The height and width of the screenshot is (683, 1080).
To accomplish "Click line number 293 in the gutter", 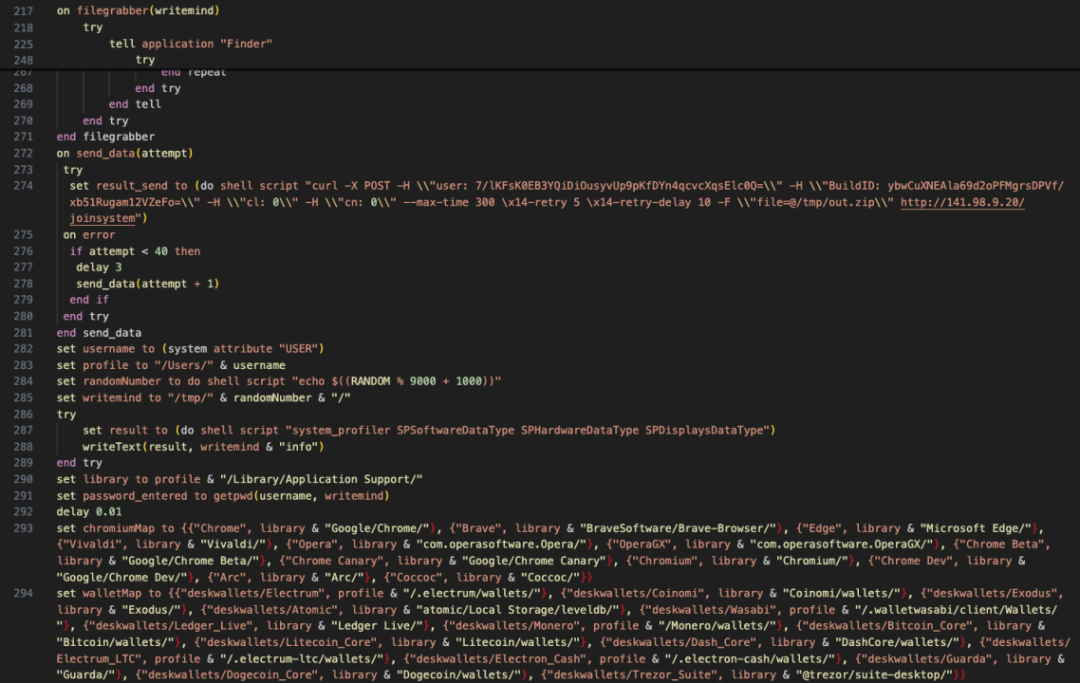I will (x=23, y=528).
